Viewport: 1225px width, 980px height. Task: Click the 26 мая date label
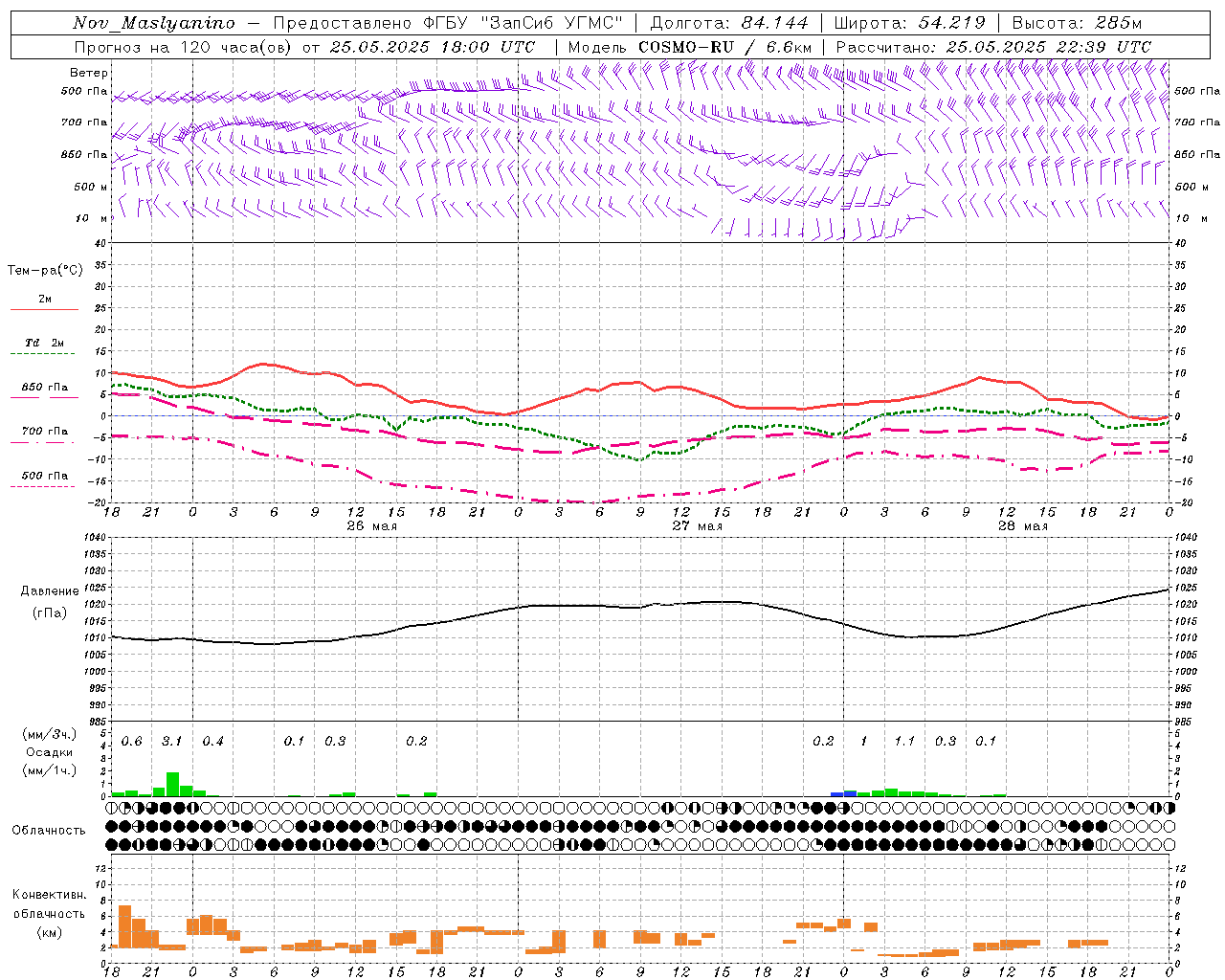(x=372, y=526)
